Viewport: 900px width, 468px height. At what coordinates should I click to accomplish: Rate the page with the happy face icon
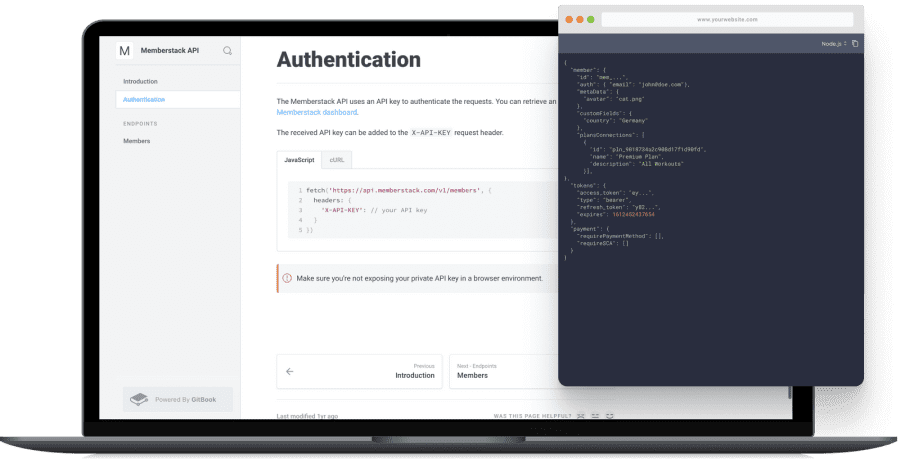(x=610, y=416)
